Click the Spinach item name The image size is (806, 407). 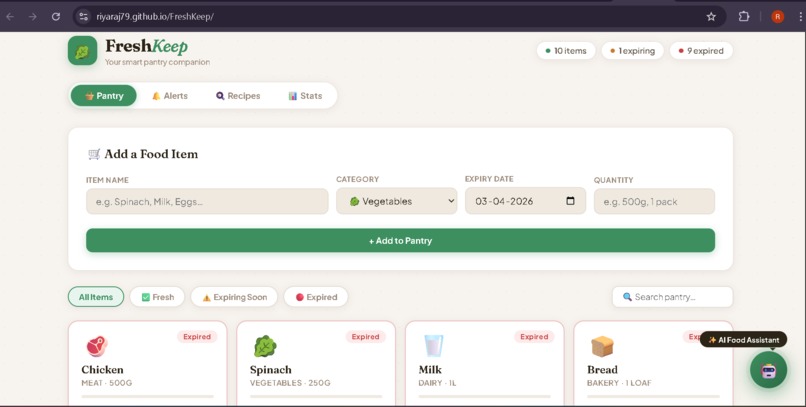(x=271, y=369)
